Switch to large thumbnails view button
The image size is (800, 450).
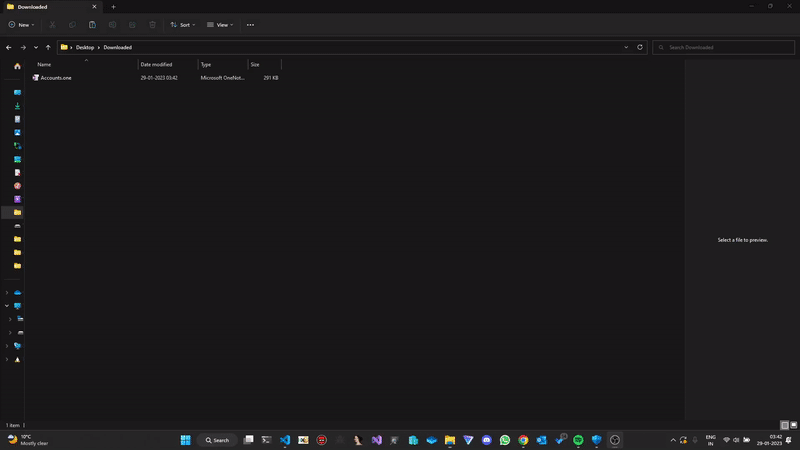tap(794, 425)
